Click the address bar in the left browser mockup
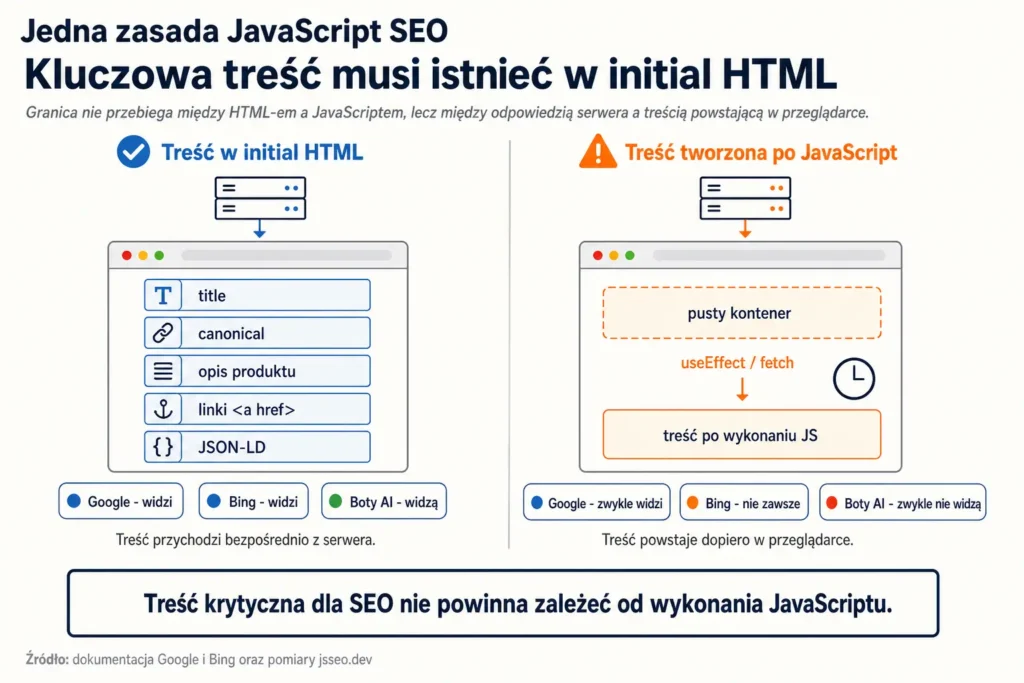The height and width of the screenshot is (683, 1024). click(287, 255)
